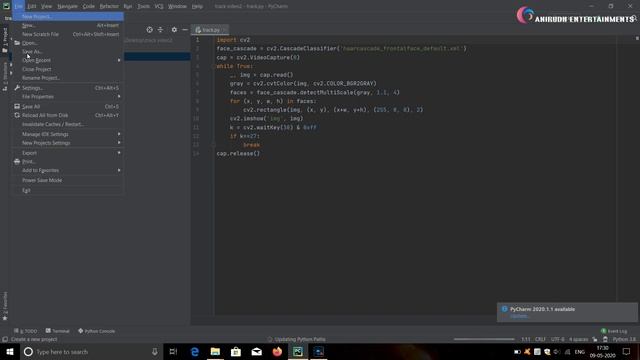Click the 4 spaces indent status entry
Image resolution: width=640 pixels, height=360 pixels.
[578, 339]
